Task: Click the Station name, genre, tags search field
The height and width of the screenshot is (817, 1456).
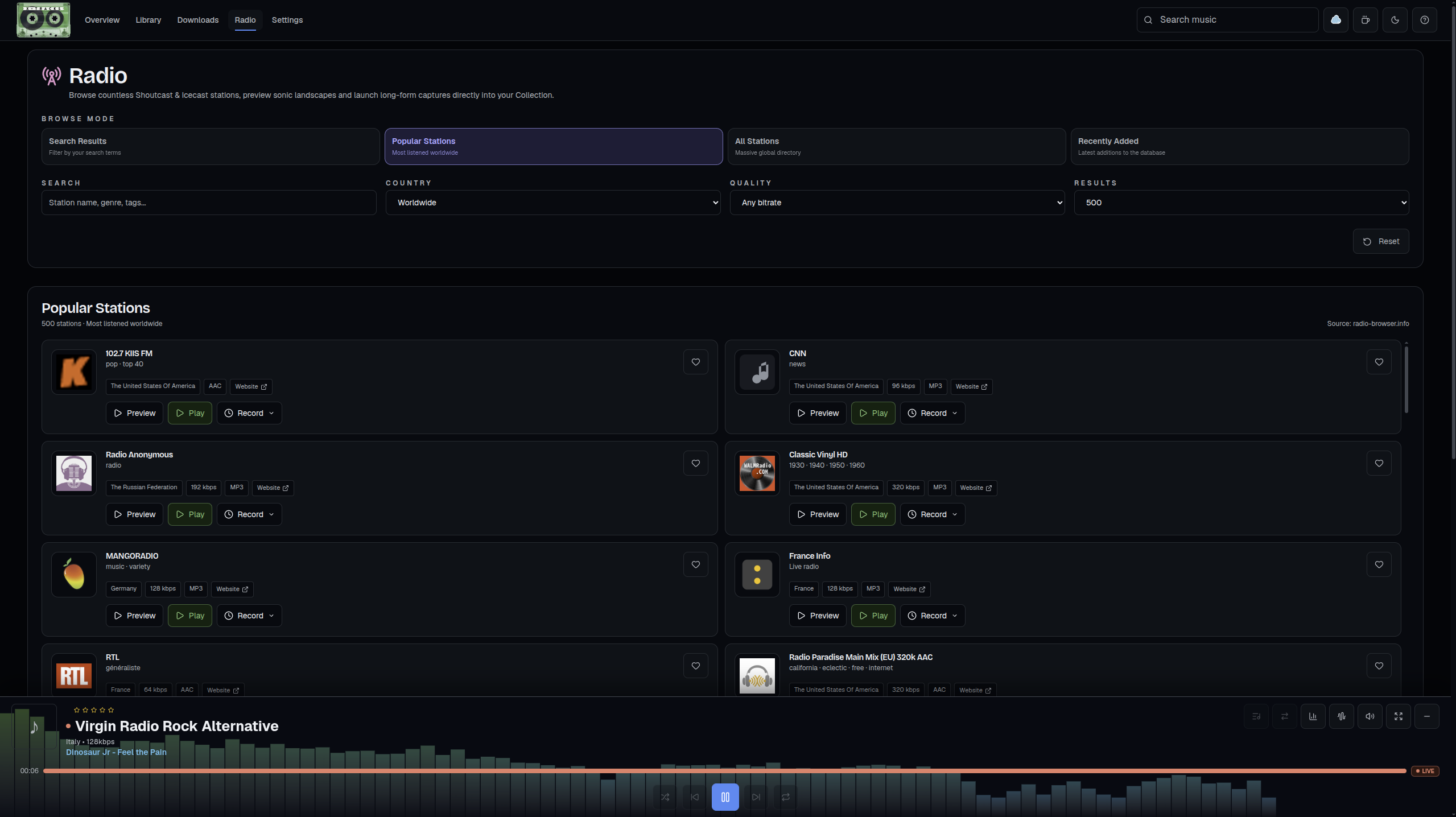Action: (209, 203)
